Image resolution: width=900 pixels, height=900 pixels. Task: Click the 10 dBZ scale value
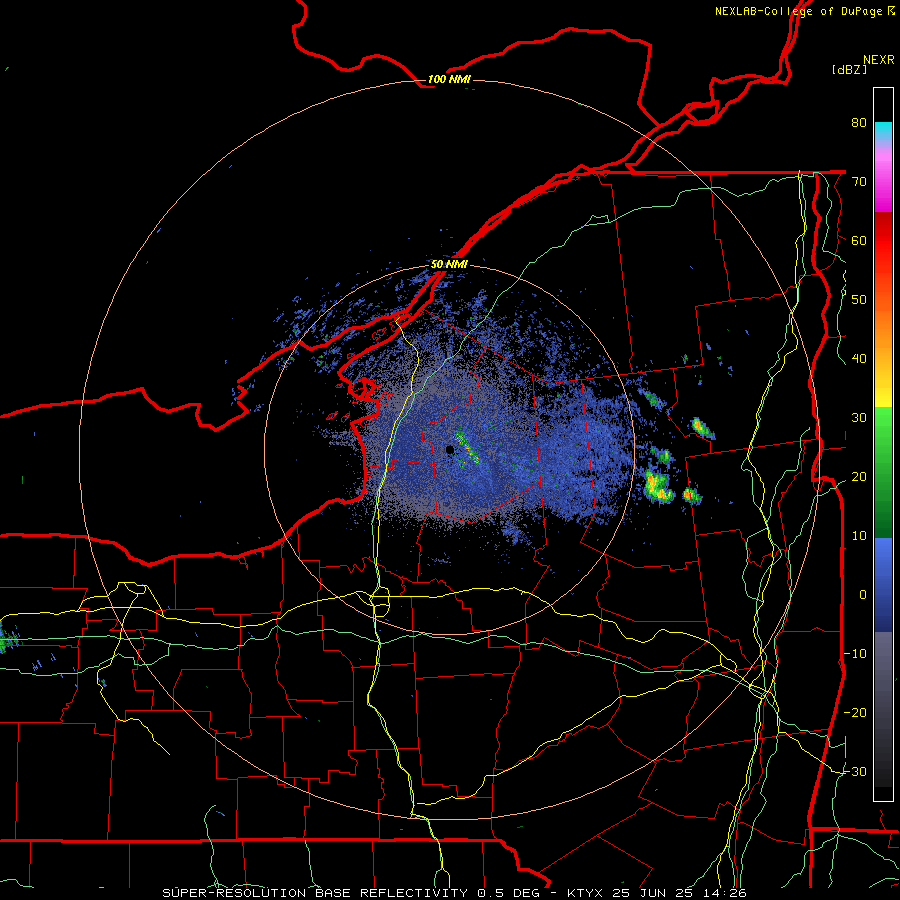[x=859, y=536]
